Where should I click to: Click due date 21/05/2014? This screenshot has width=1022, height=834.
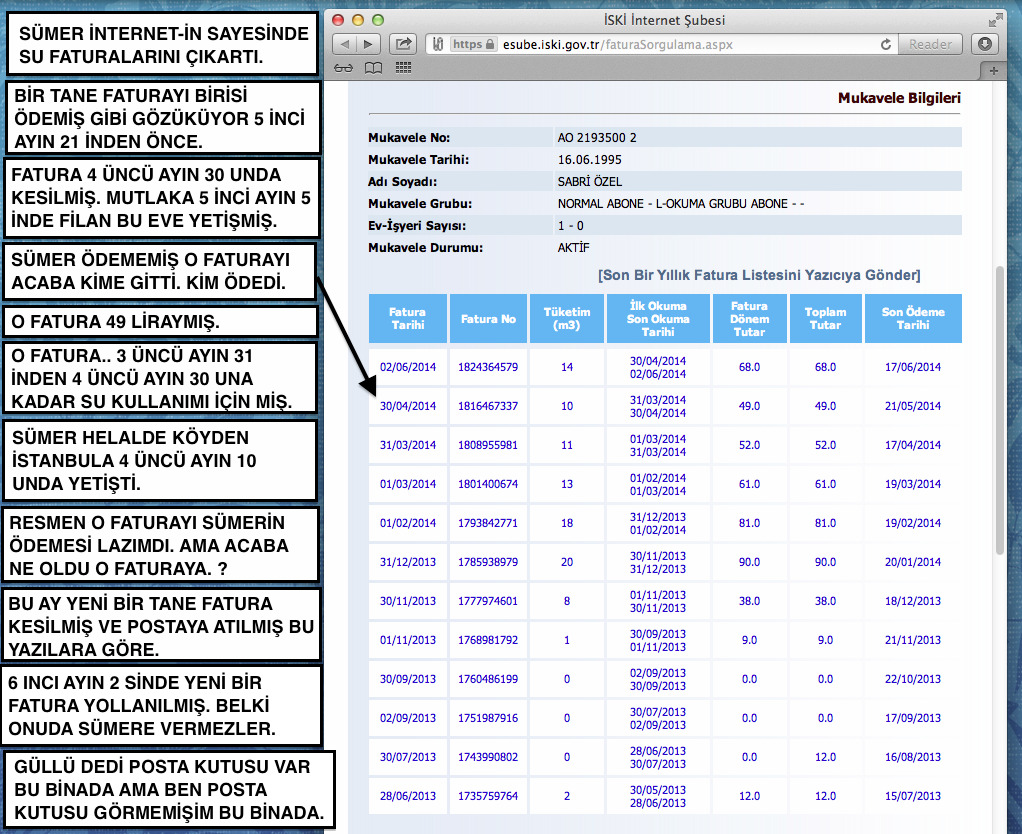[x=912, y=406]
